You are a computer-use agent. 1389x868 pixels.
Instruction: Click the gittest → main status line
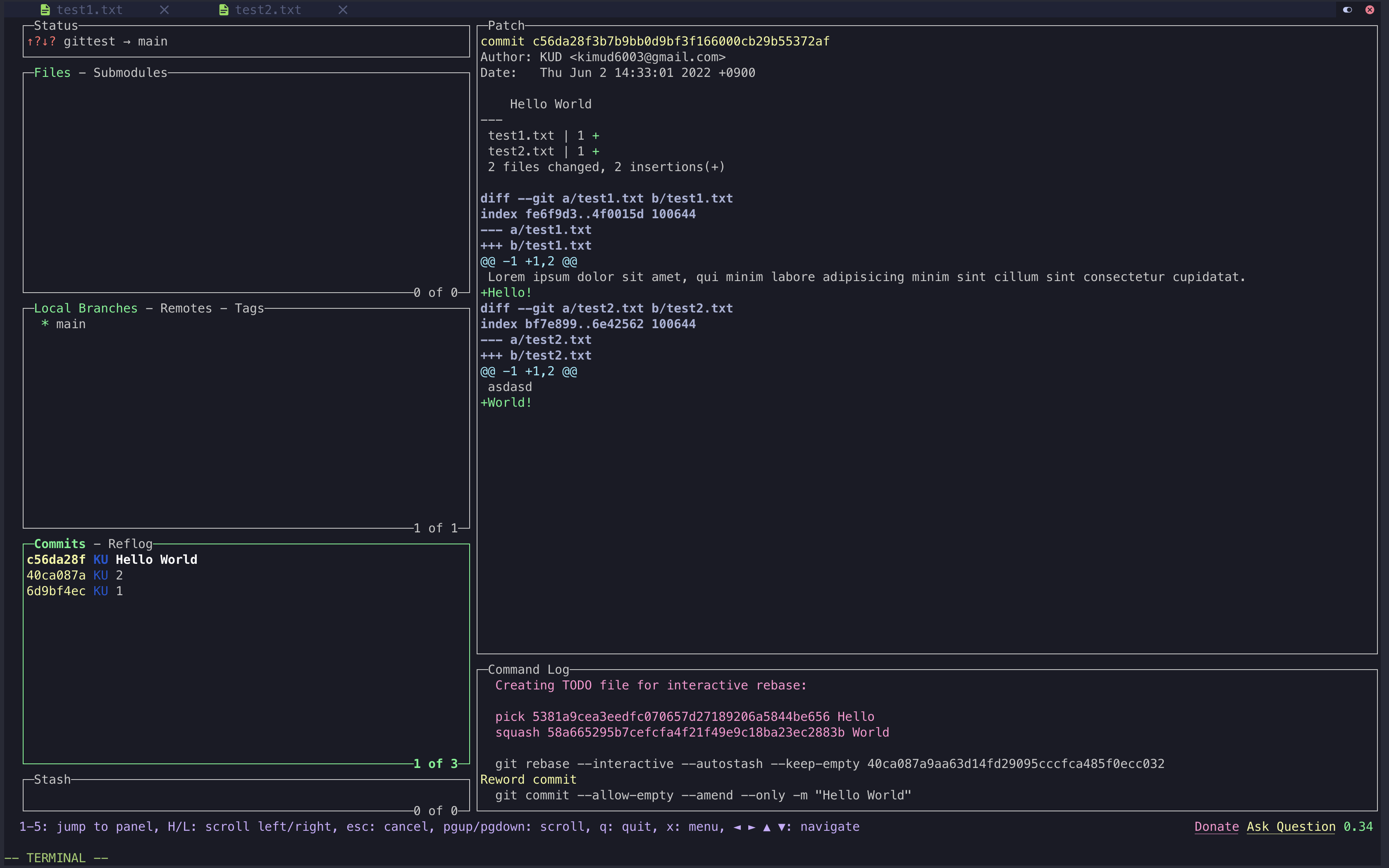click(115, 41)
